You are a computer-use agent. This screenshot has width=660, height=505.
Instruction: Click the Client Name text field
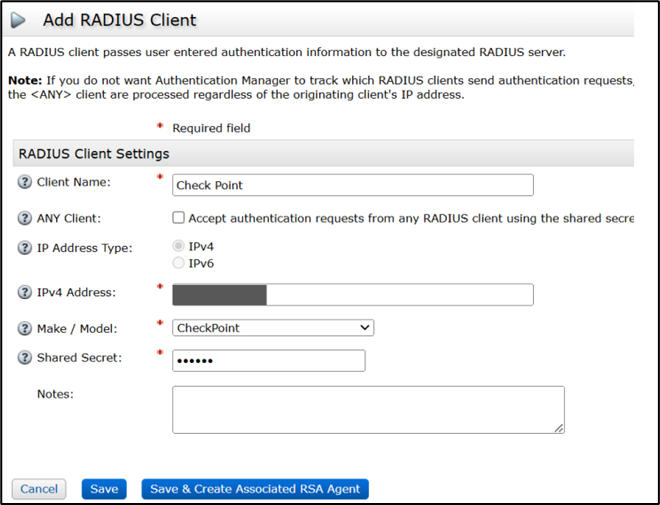coord(352,185)
